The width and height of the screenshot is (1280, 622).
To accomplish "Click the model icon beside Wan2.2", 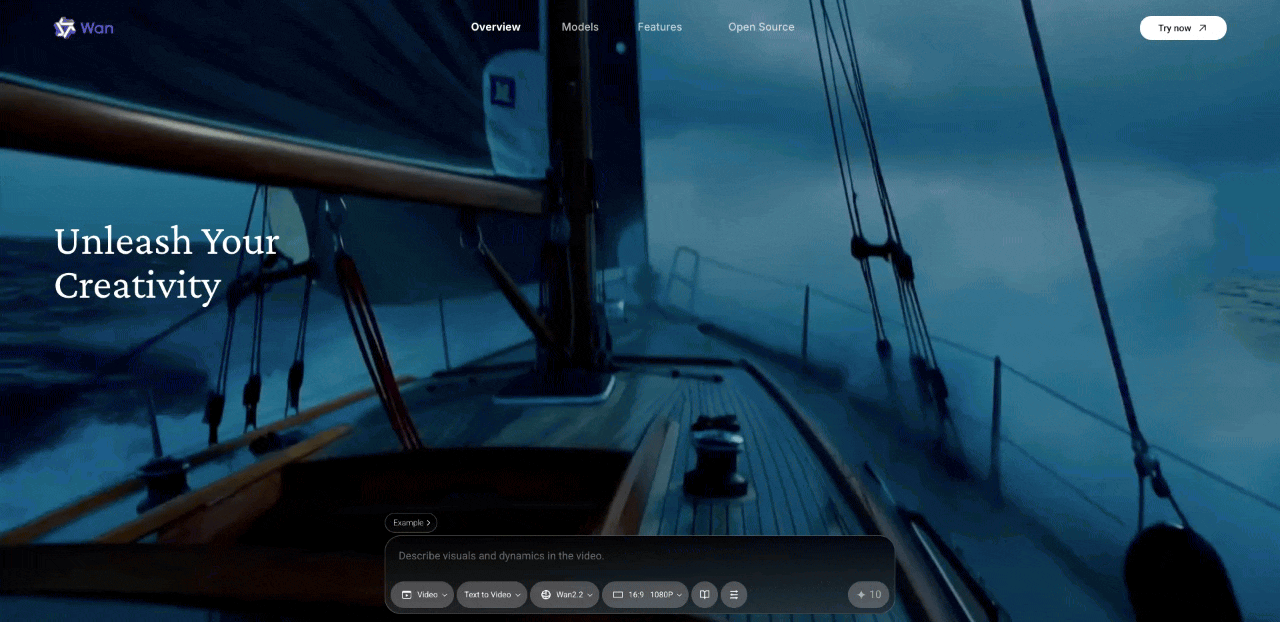I will [x=546, y=595].
